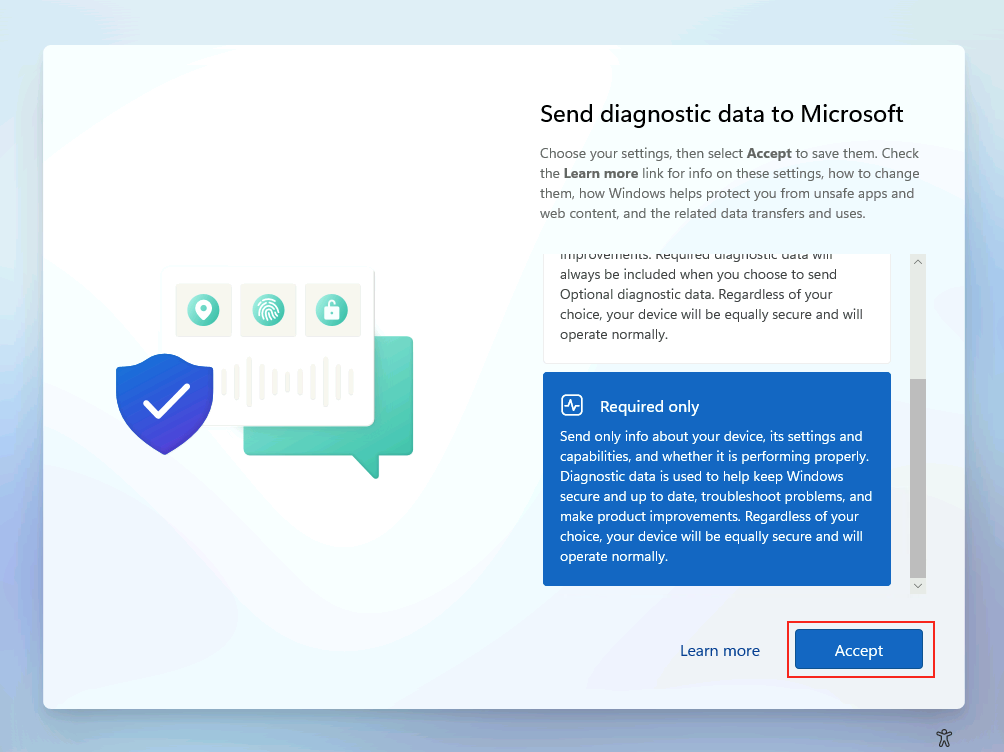Click the scrollbar down arrow
Viewport: 1004px width, 752px height.
[918, 585]
